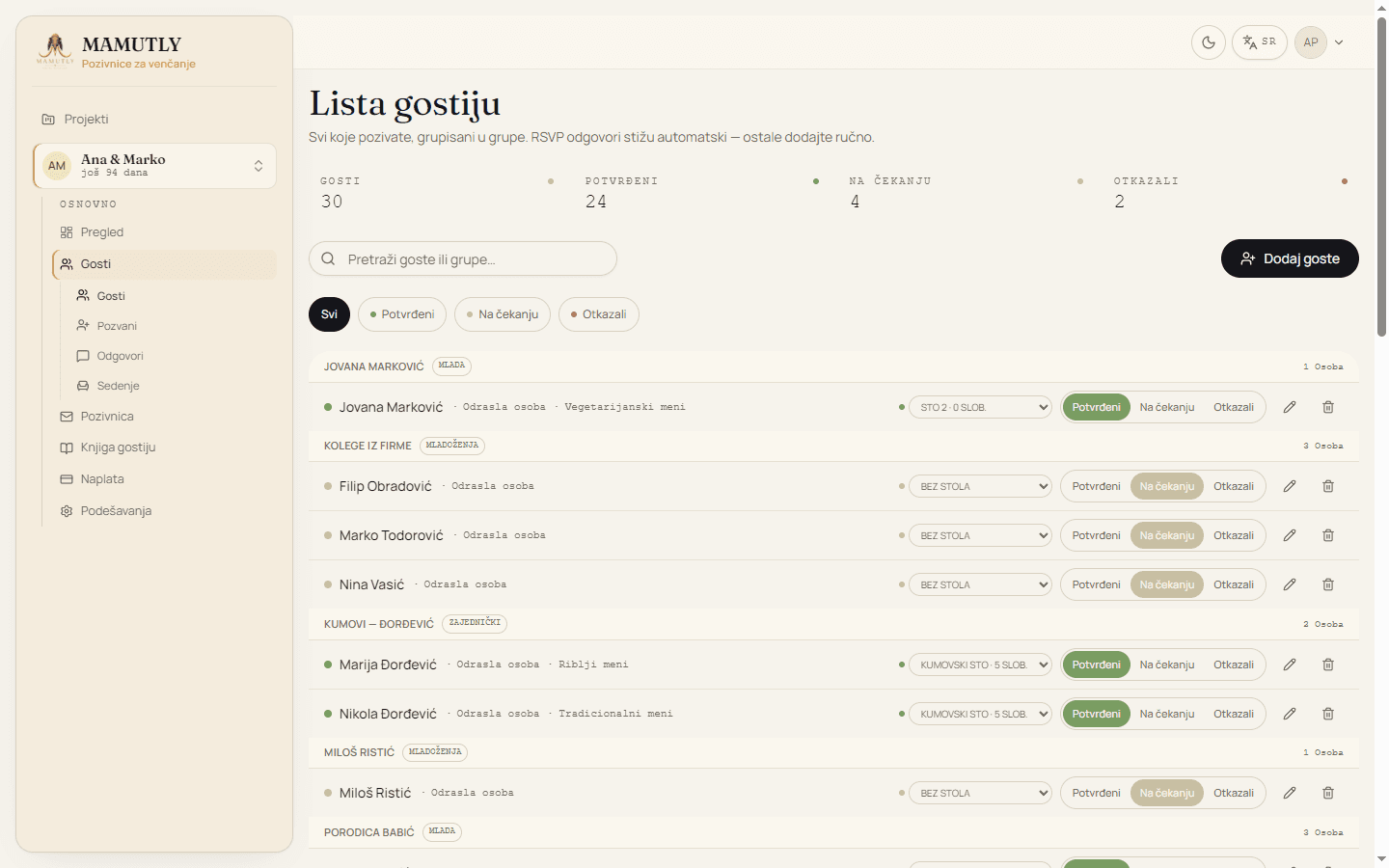
Task: Open table dropdown for Nina Vasić
Action: click(980, 584)
